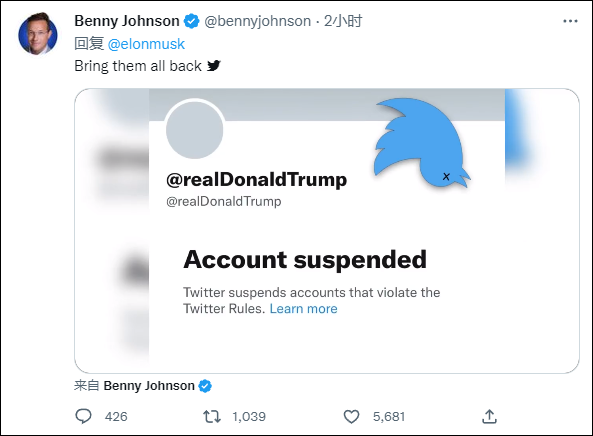Click the 426 replies count
The image size is (593, 436).
click(116, 417)
